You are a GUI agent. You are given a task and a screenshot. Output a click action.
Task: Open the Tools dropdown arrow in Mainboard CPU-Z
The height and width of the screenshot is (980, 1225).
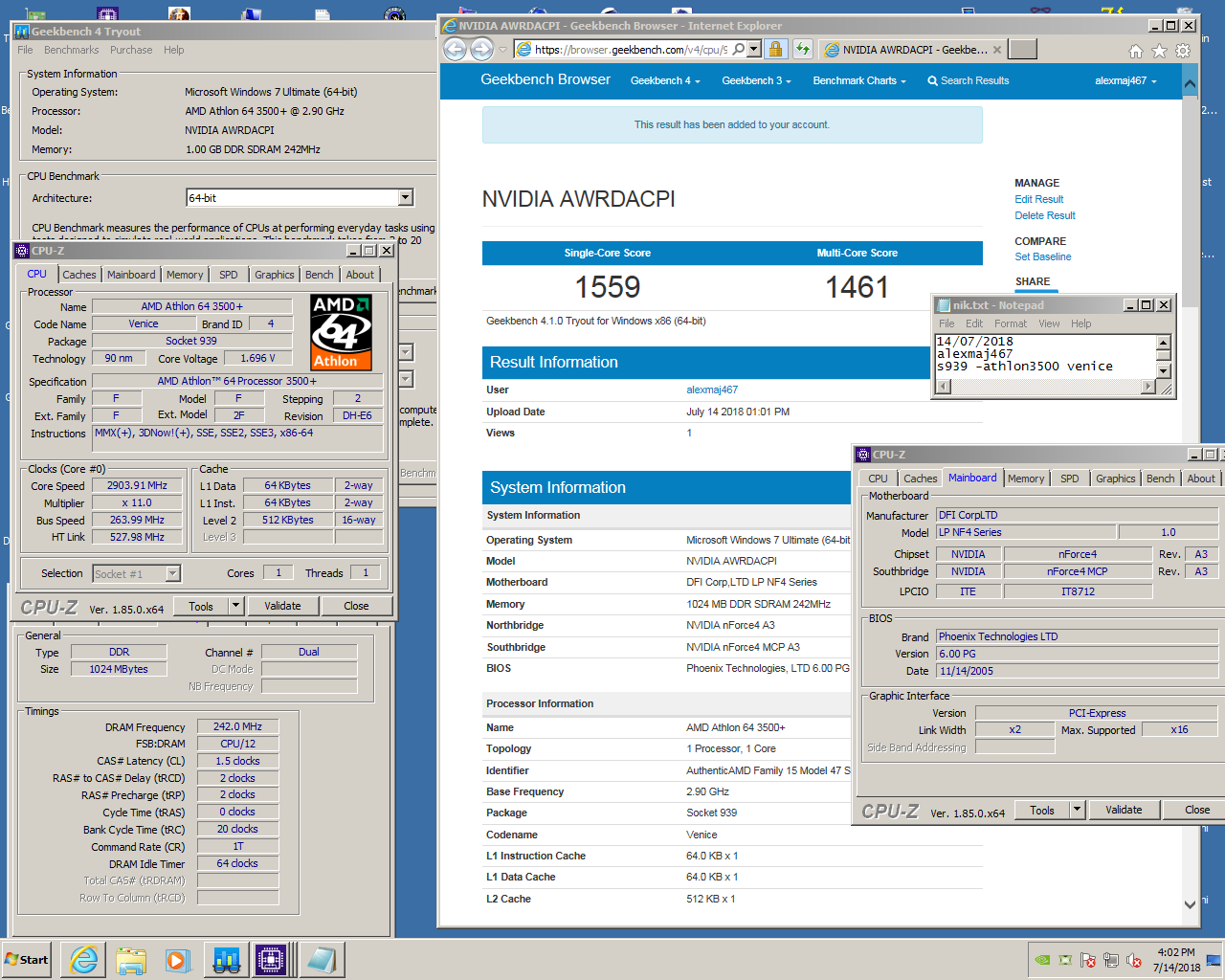tap(1077, 810)
